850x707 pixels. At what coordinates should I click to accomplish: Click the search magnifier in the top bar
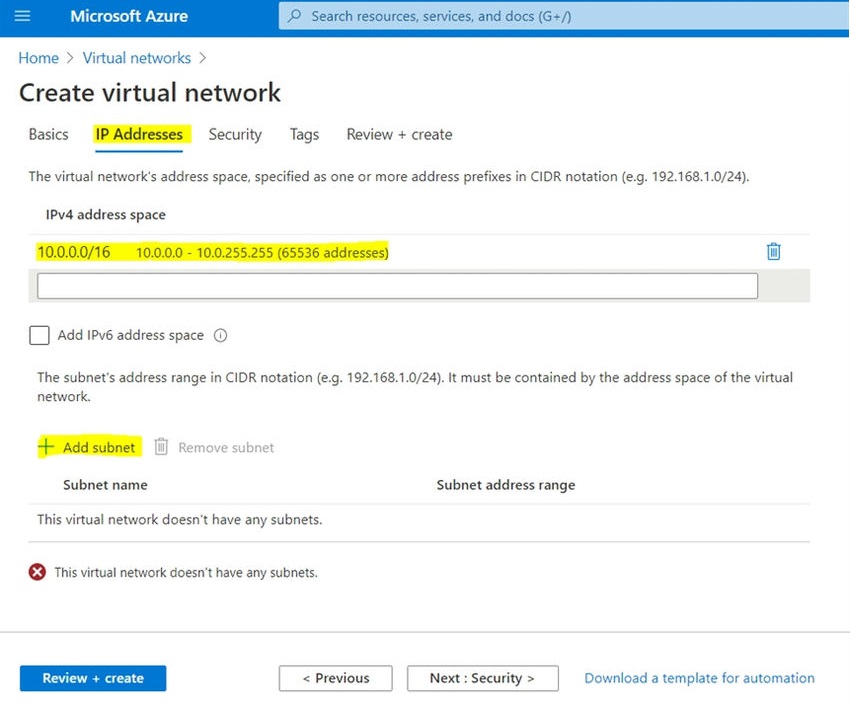(294, 16)
